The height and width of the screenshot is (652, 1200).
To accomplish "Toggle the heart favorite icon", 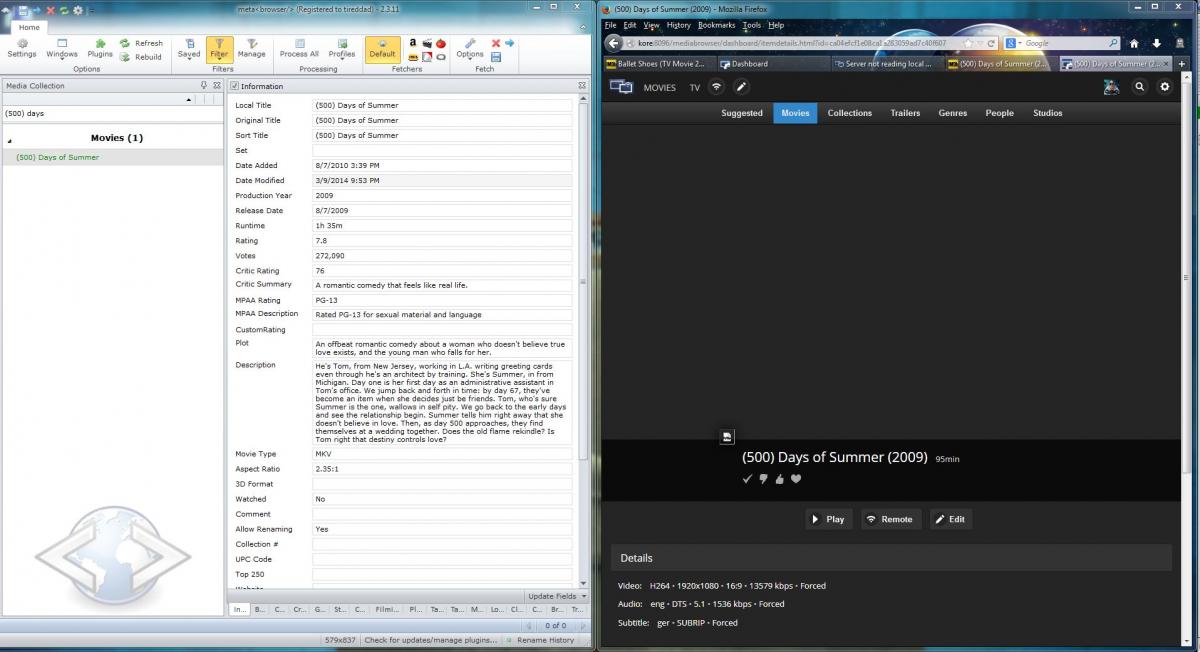I will click(796, 479).
